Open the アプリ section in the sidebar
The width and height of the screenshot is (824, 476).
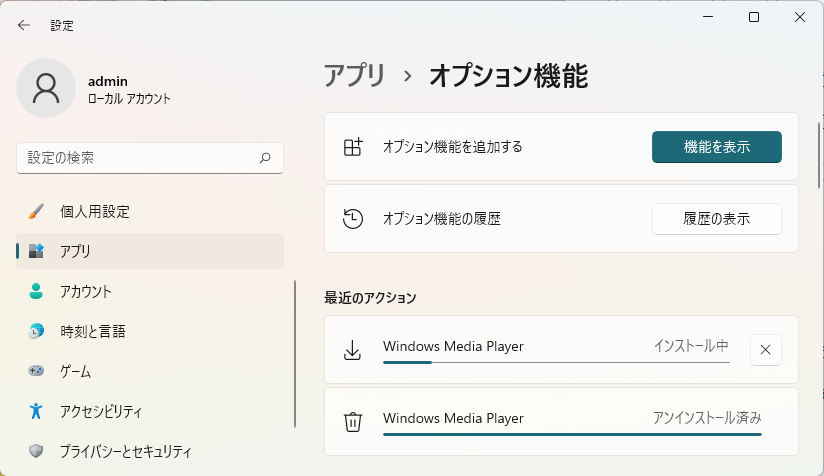[x=150, y=251]
